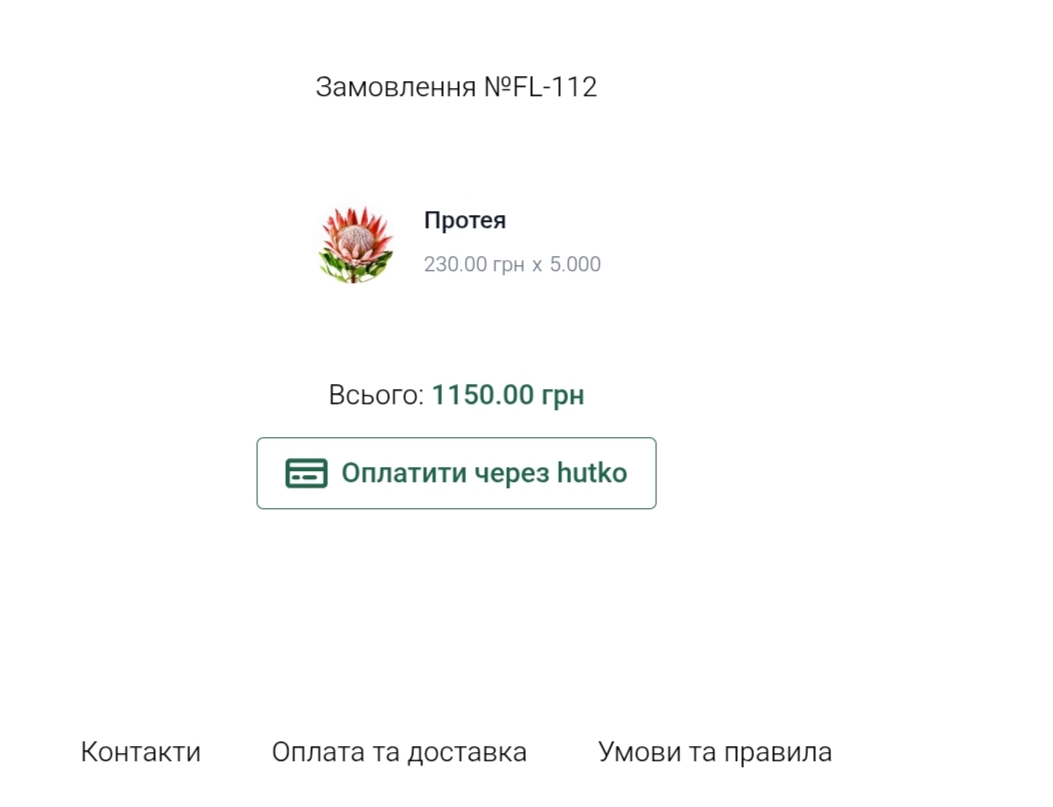Image resolution: width=1053 pixels, height=807 pixels.
Task: Click the Протея flower thumbnail image
Action: [356, 244]
